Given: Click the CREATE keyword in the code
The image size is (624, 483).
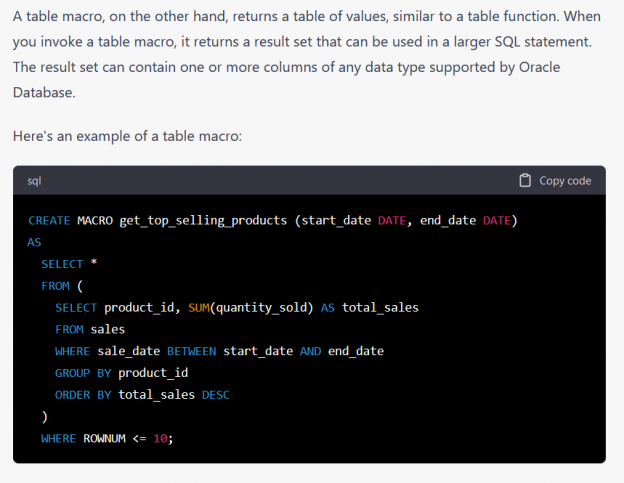Looking at the screenshot, I should [49, 220].
